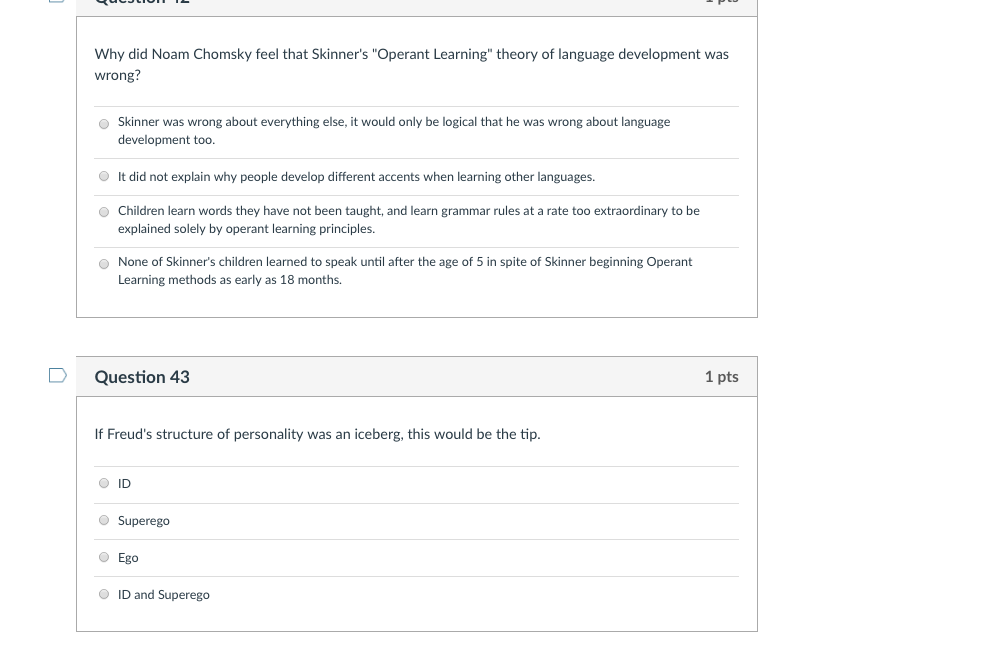
Task: Click answer text 'It did not explain why people develop different accents'
Action: click(x=356, y=177)
